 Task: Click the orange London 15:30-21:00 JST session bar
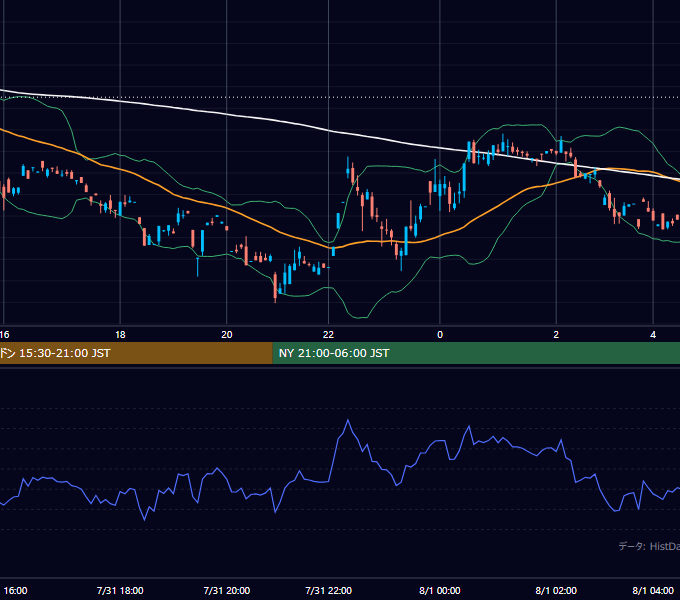click(x=136, y=353)
